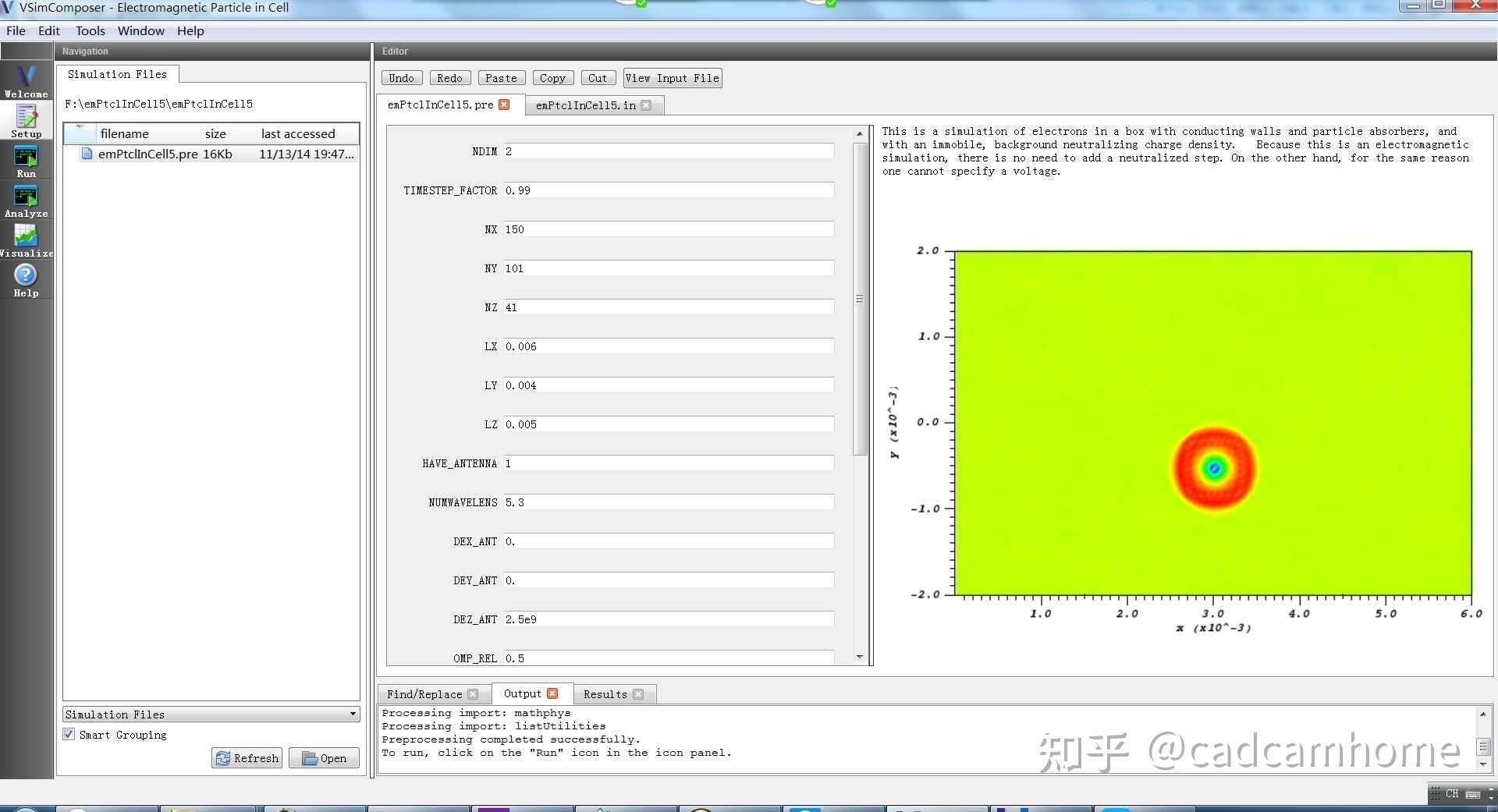Switch to the Visualize panel
This screenshot has width=1498, height=812.
pos(26,238)
